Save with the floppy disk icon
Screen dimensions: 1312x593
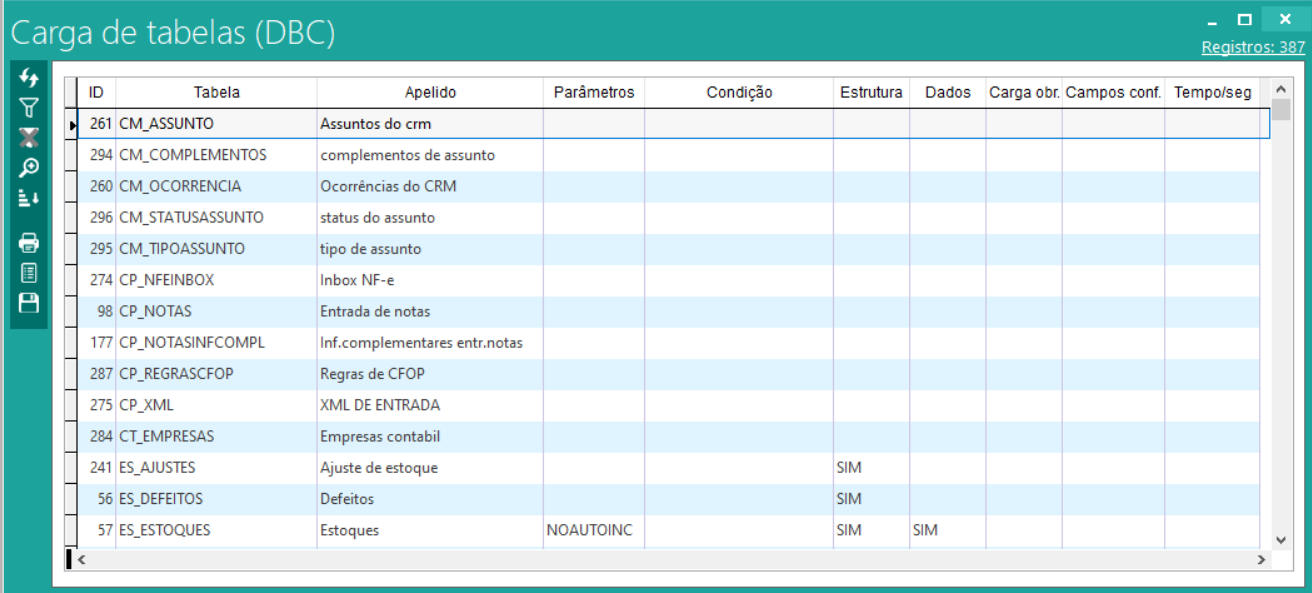coord(29,303)
